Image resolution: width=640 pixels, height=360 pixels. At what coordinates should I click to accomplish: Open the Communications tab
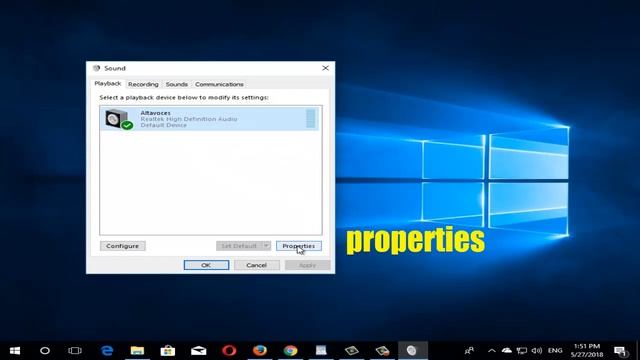(219, 84)
